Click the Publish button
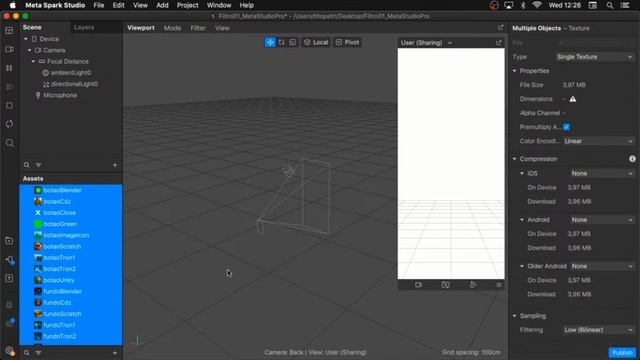Image resolution: width=640 pixels, height=360 pixels. [622, 352]
